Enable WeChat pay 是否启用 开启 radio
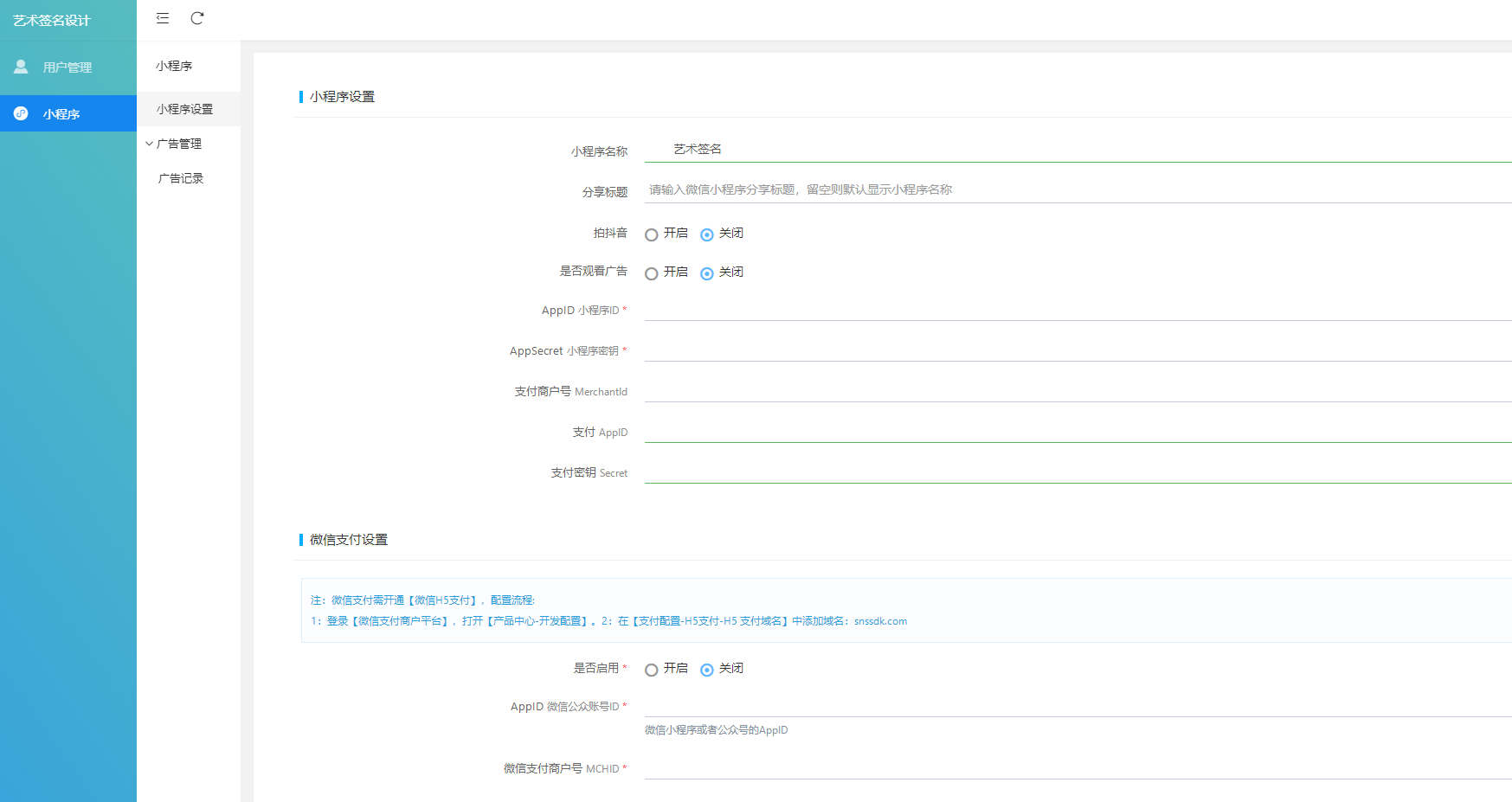This screenshot has height=802, width=1512. pyautogui.click(x=652, y=670)
